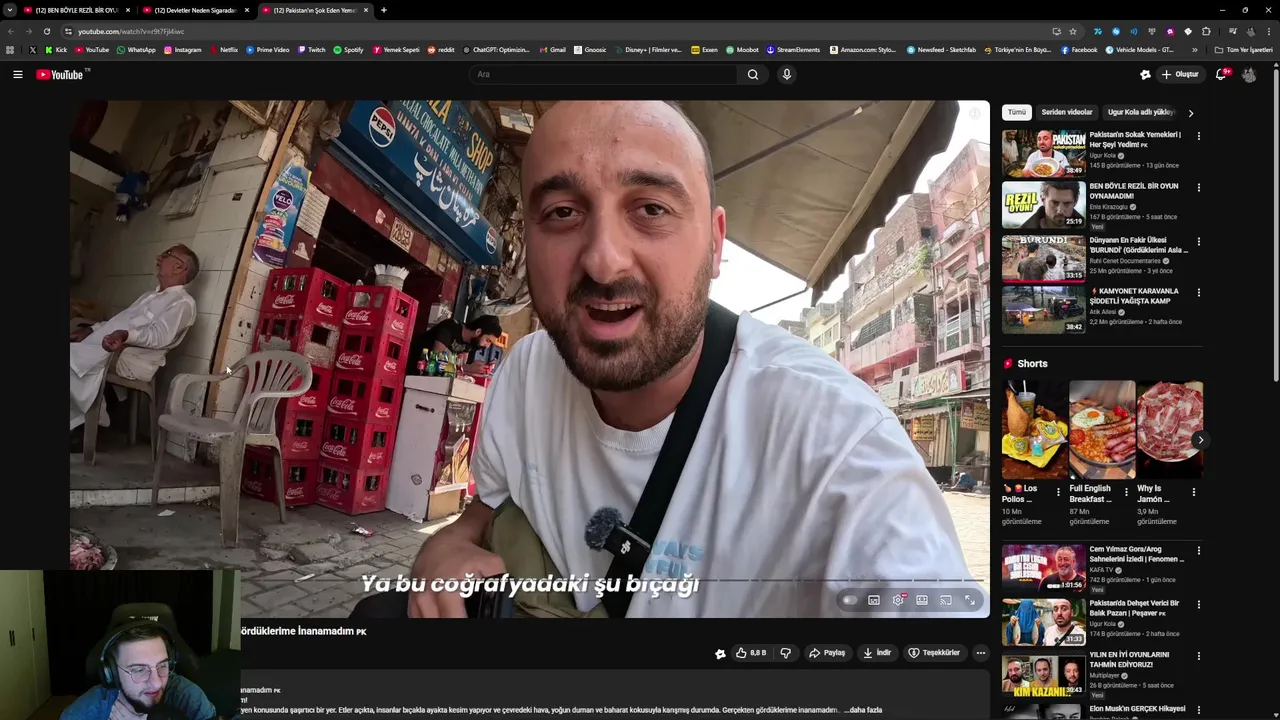Image resolution: width=1280 pixels, height=720 pixels.
Task: Open the reddit bookmark
Action: [x=441, y=49]
